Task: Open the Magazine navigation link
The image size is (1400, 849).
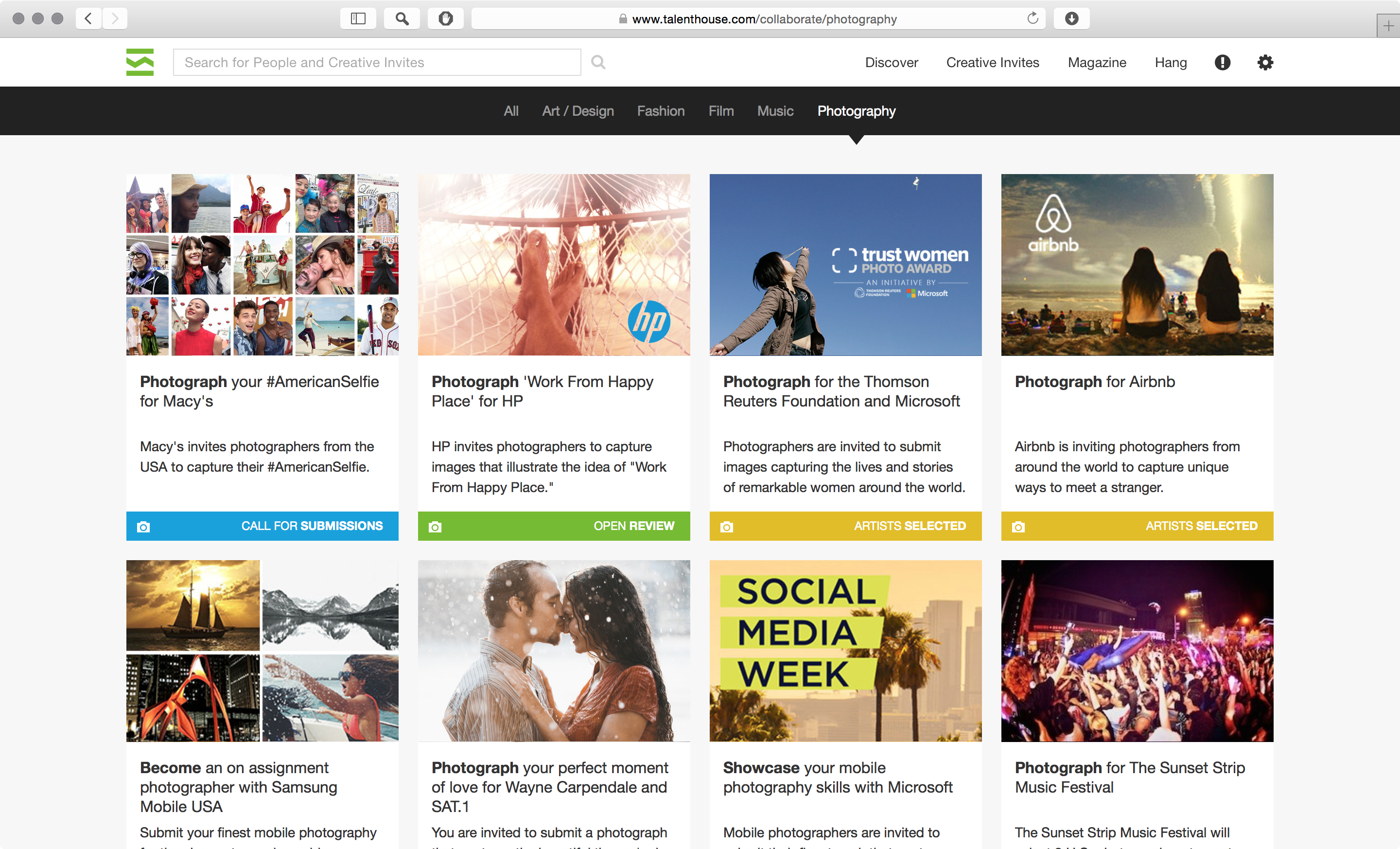Action: 1097,63
